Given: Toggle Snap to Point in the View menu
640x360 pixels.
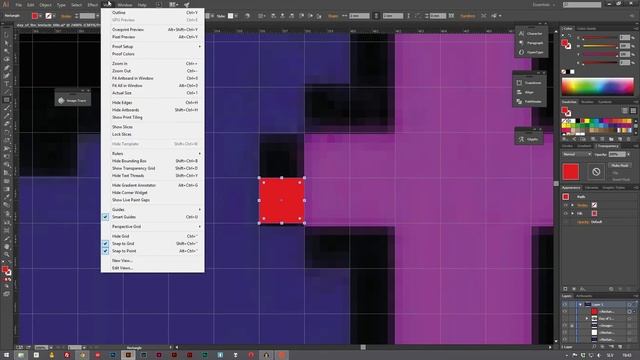Looking at the screenshot, I should [x=153, y=251].
